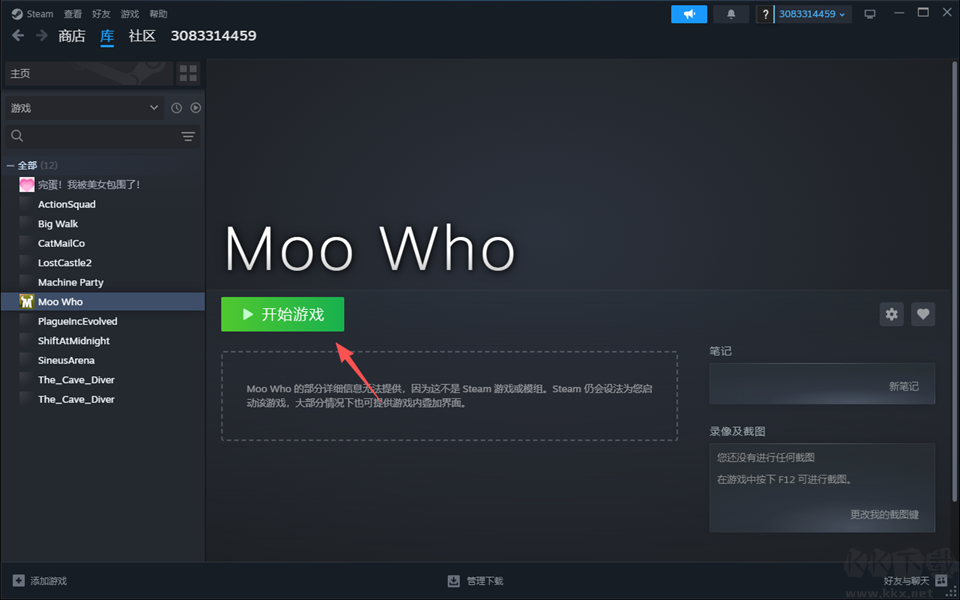Click the pink icon of 完蛋！我被美女包围了！
Screen dimensions: 960x600
[26, 184]
